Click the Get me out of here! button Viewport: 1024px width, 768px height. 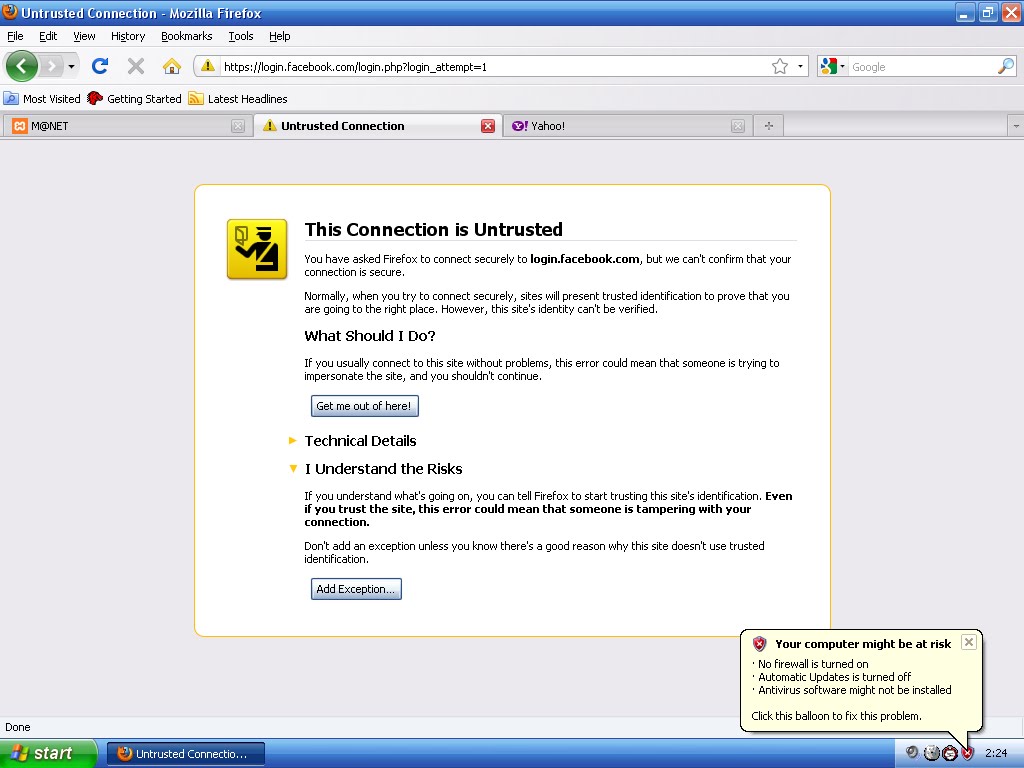click(364, 405)
